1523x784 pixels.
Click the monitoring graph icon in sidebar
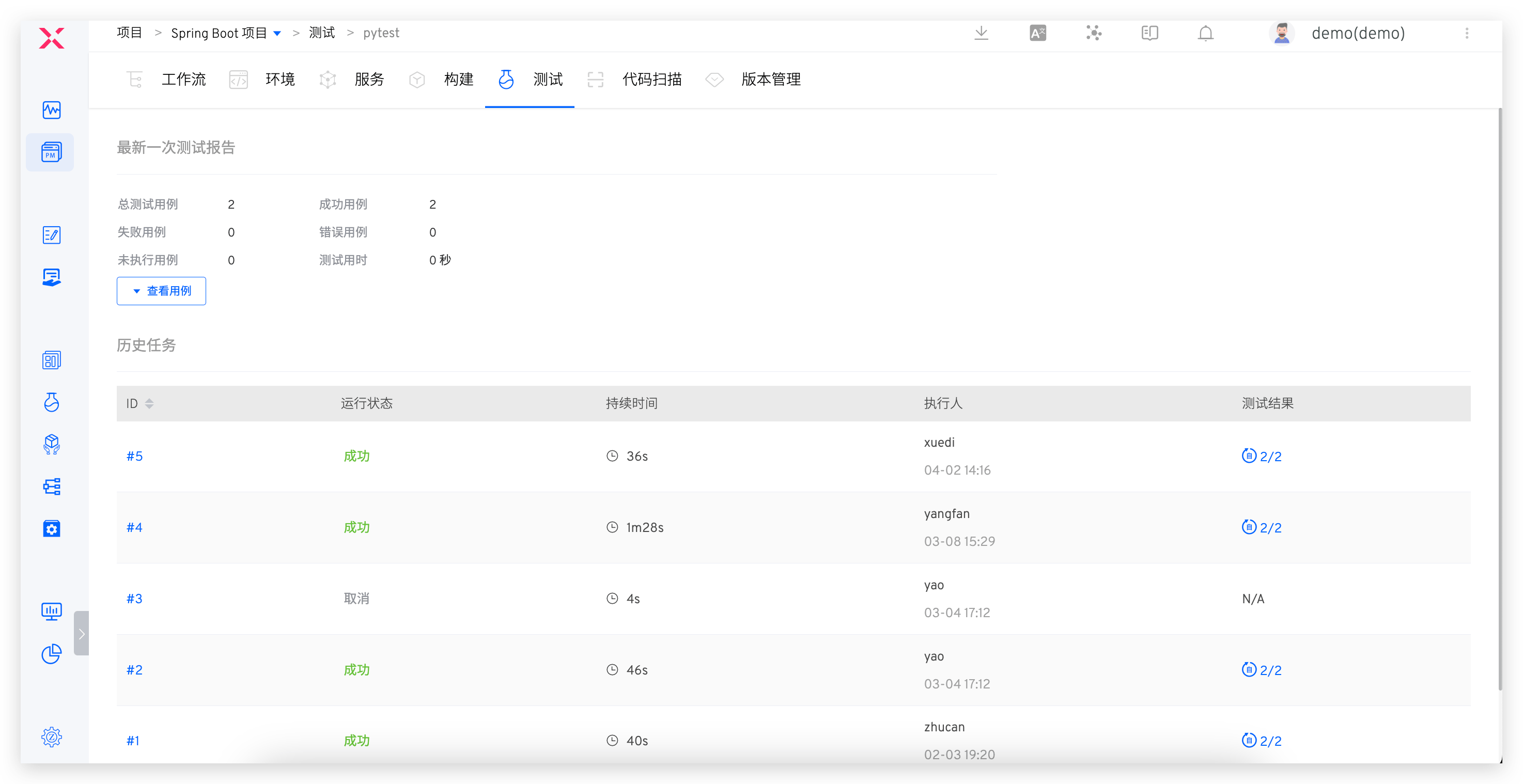(x=52, y=110)
